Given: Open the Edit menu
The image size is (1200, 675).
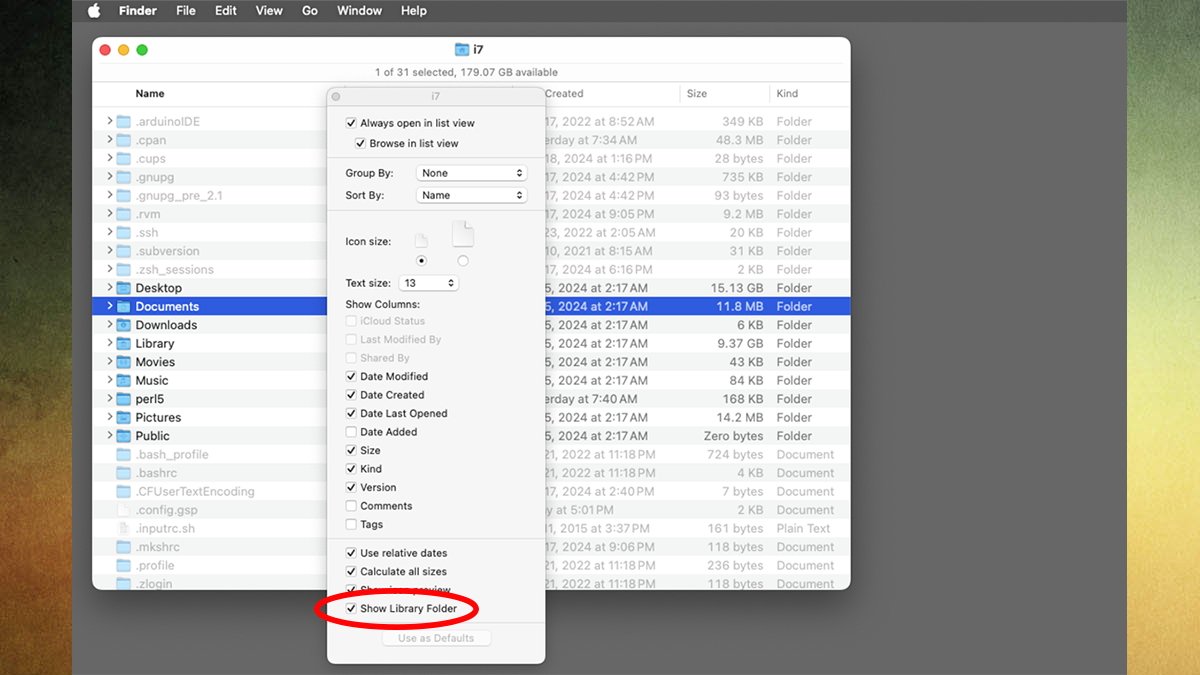Looking at the screenshot, I should tap(226, 11).
